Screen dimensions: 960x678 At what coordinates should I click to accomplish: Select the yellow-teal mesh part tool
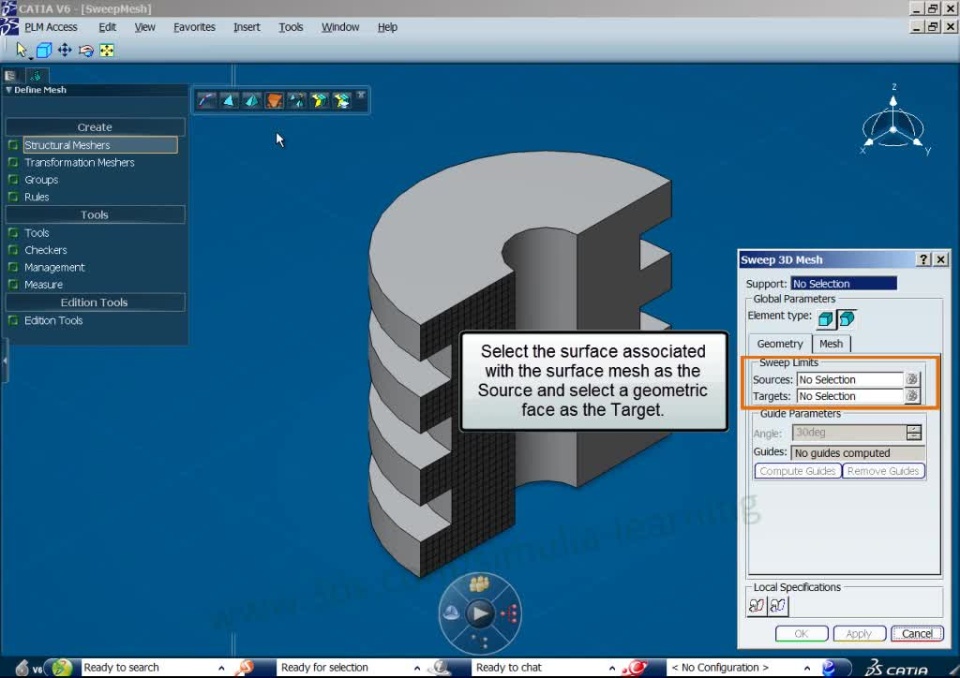point(319,100)
